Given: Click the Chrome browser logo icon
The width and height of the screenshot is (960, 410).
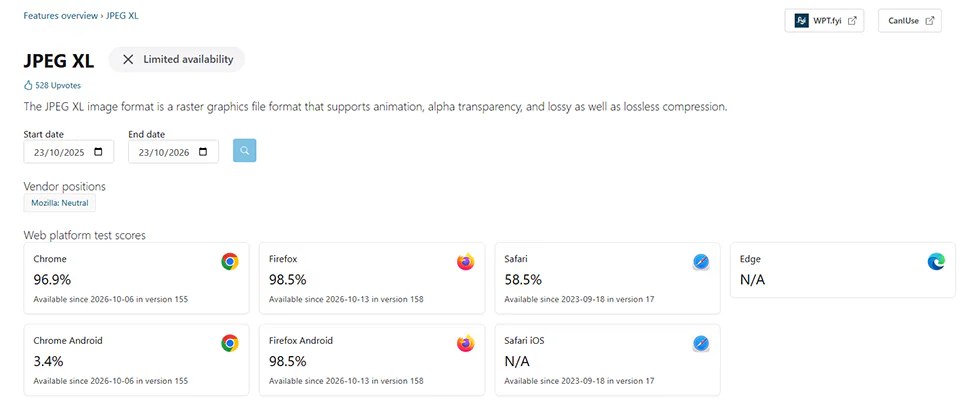Looking at the screenshot, I should tap(230, 262).
